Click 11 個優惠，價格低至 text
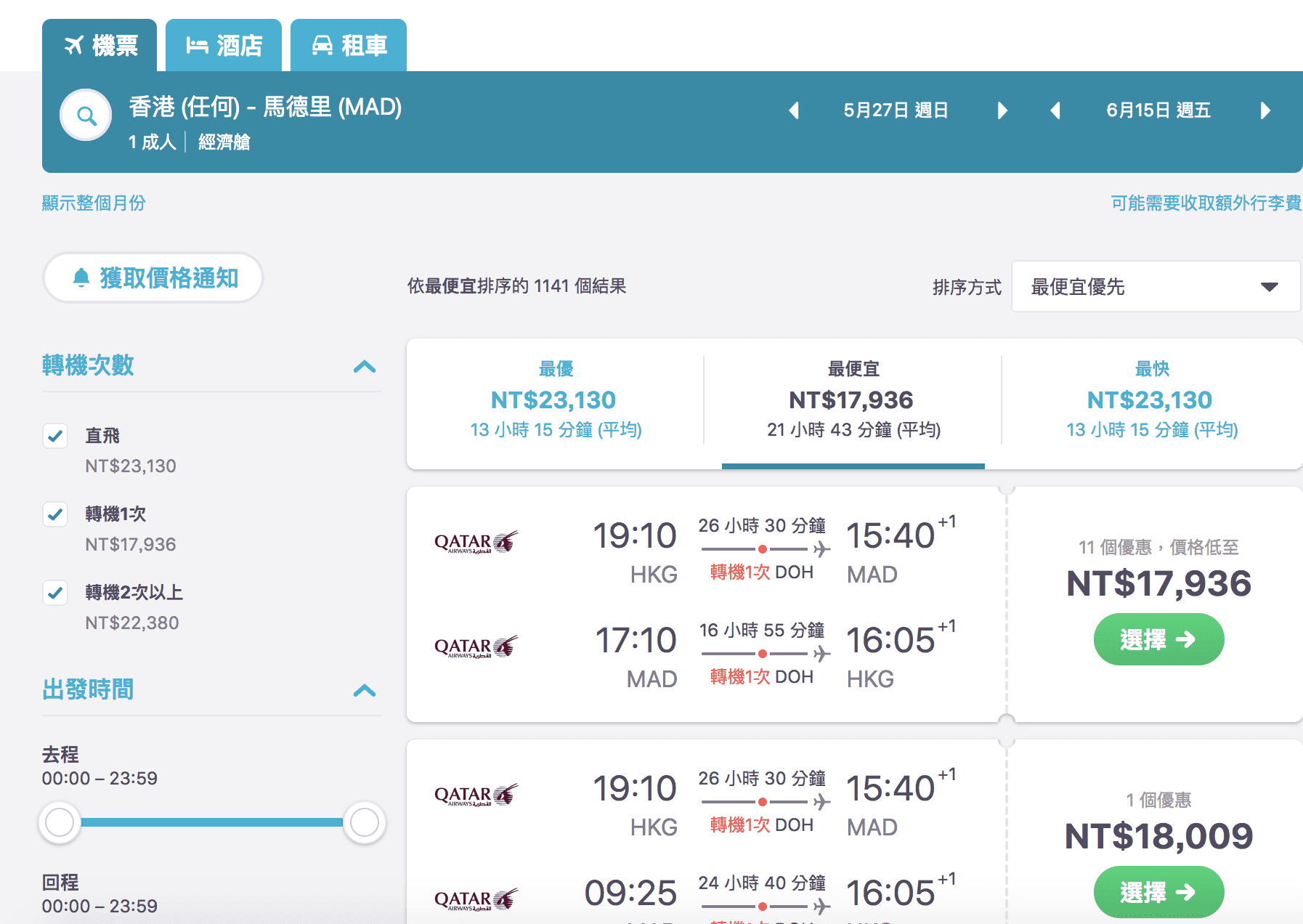The height and width of the screenshot is (924, 1303). click(1158, 547)
